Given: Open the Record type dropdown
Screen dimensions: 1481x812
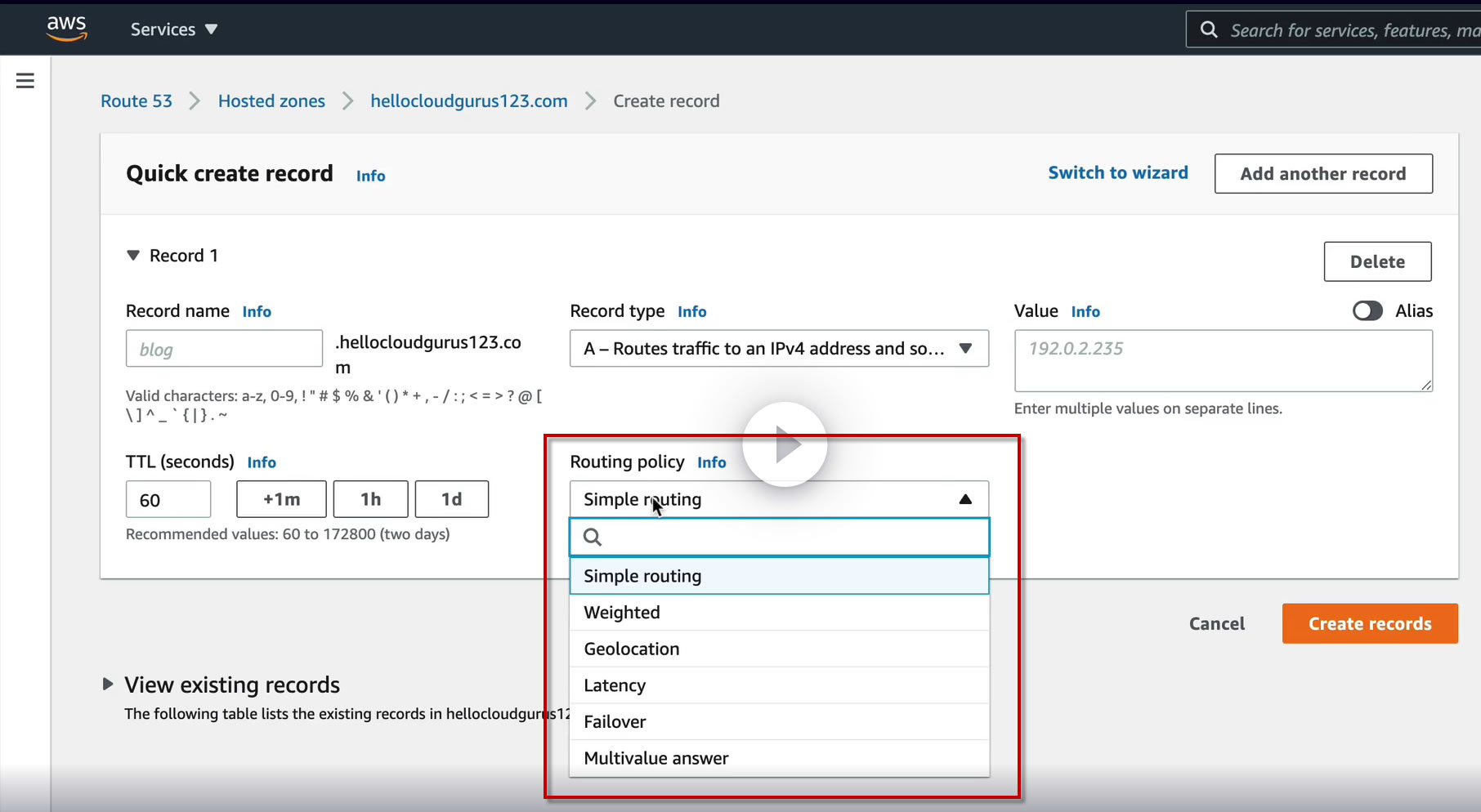Looking at the screenshot, I should [779, 349].
